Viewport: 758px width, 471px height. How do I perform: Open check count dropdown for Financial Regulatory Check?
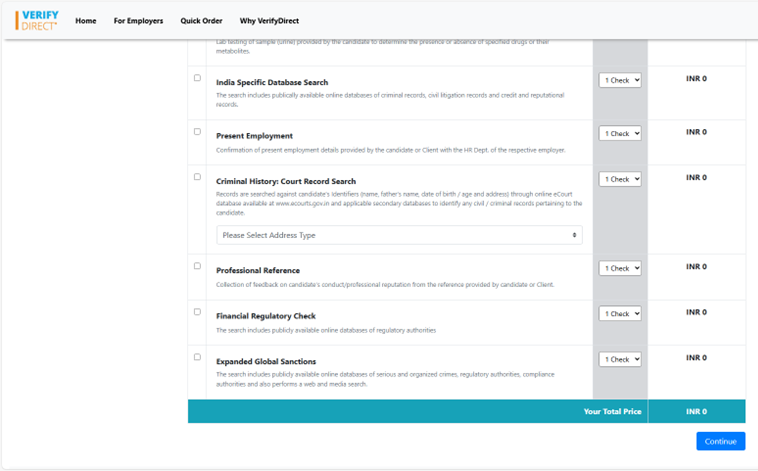coord(620,314)
